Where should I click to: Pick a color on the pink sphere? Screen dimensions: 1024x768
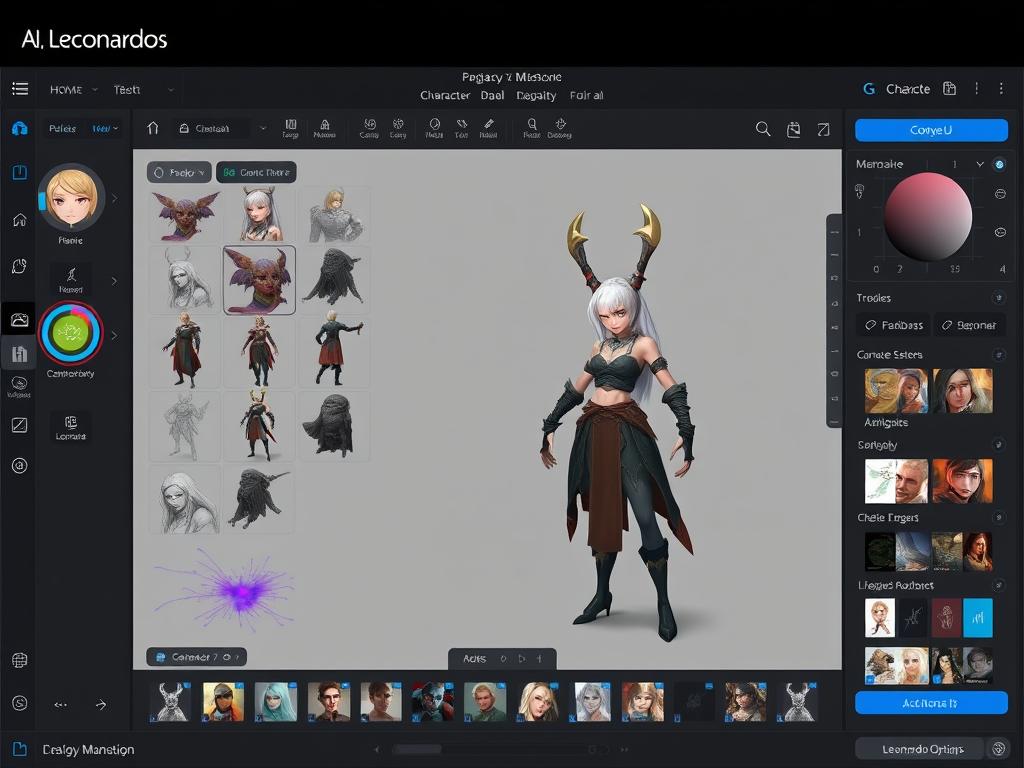point(927,217)
